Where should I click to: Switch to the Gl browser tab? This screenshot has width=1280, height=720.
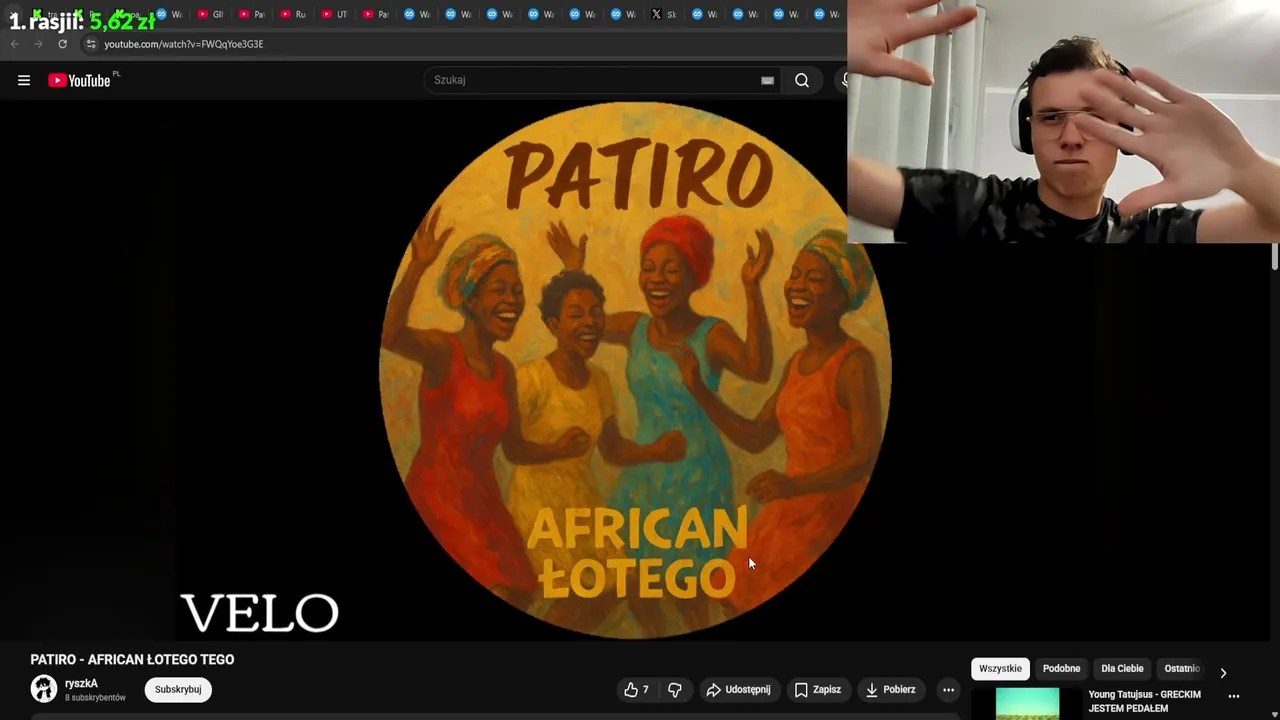(211, 14)
